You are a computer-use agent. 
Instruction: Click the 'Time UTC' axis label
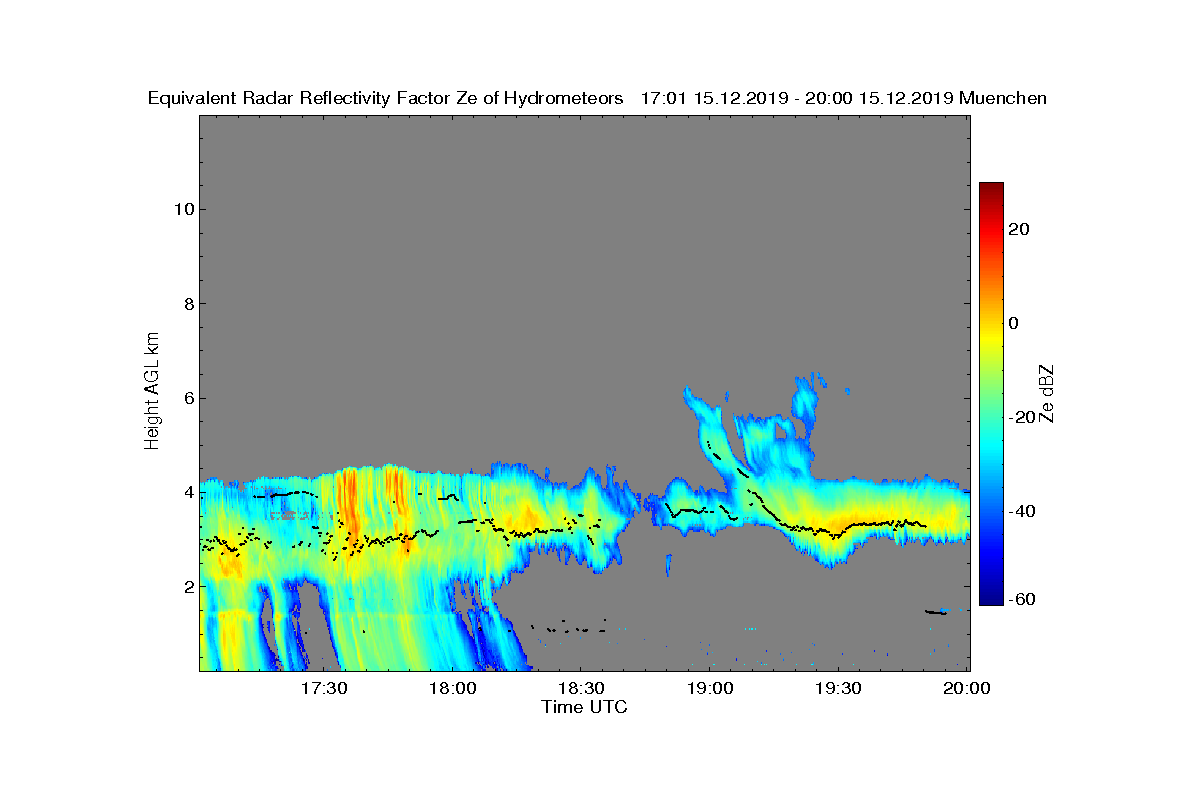[x=585, y=707]
